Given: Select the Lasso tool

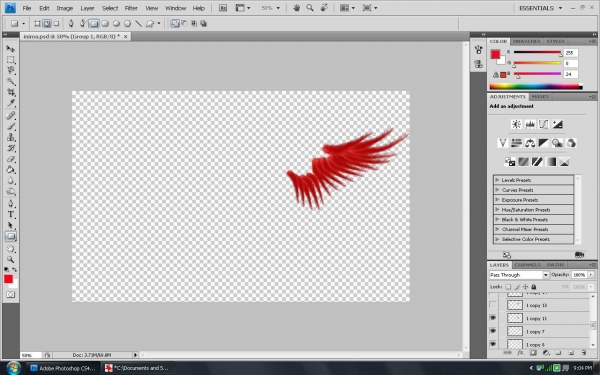Looking at the screenshot, I should 10,70.
